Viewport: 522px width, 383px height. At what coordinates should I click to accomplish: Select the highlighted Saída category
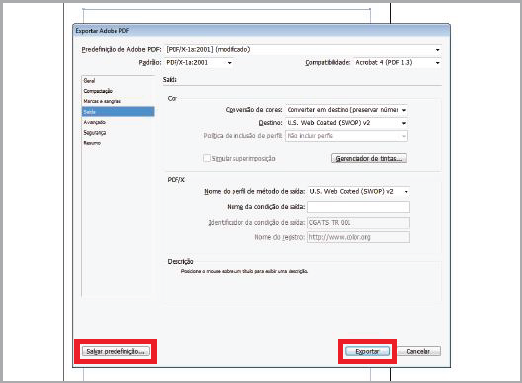[118, 112]
